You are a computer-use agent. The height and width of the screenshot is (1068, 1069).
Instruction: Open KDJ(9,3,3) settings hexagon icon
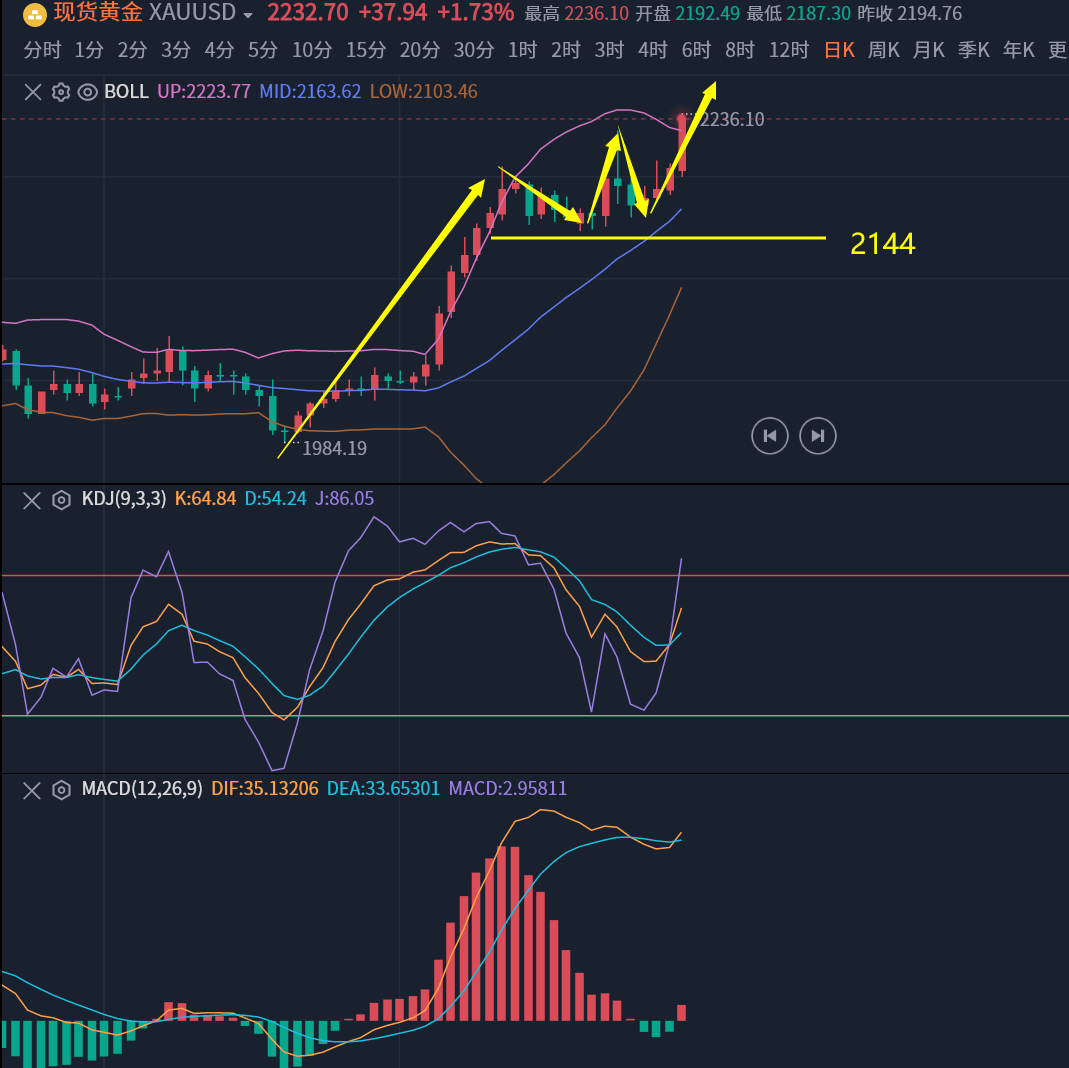(x=61, y=499)
